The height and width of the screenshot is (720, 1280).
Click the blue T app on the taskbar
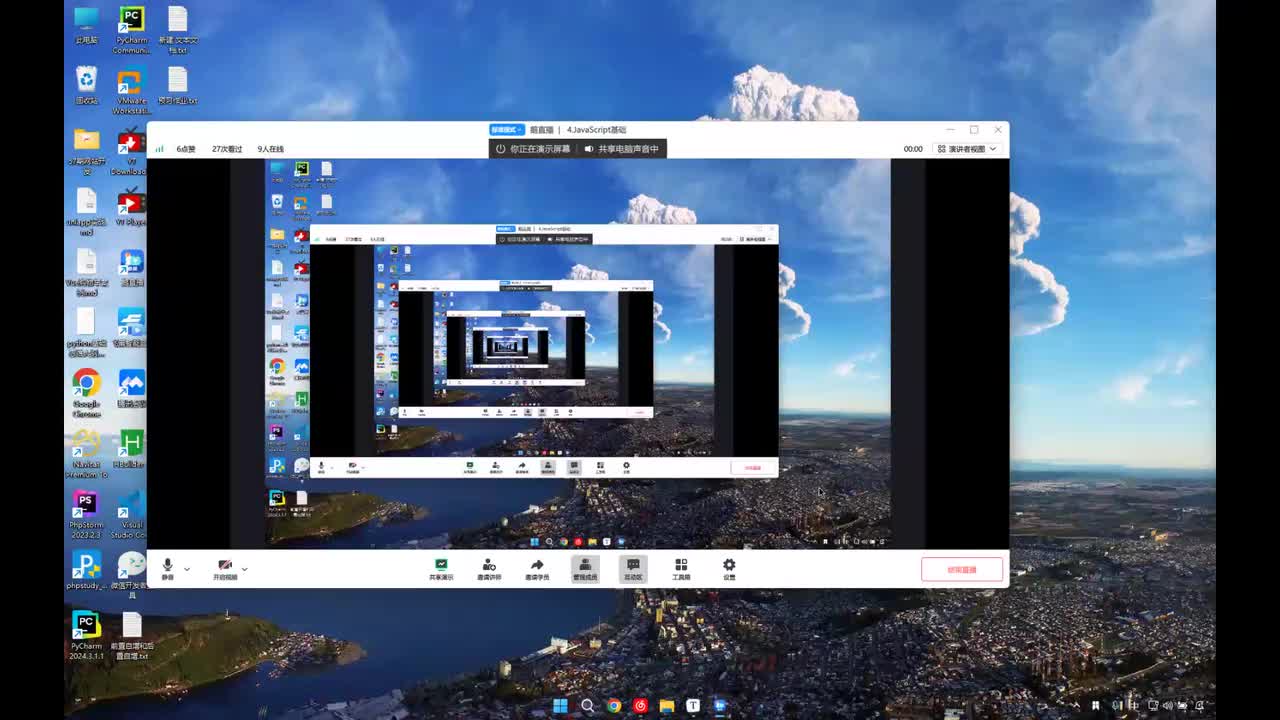click(x=692, y=705)
